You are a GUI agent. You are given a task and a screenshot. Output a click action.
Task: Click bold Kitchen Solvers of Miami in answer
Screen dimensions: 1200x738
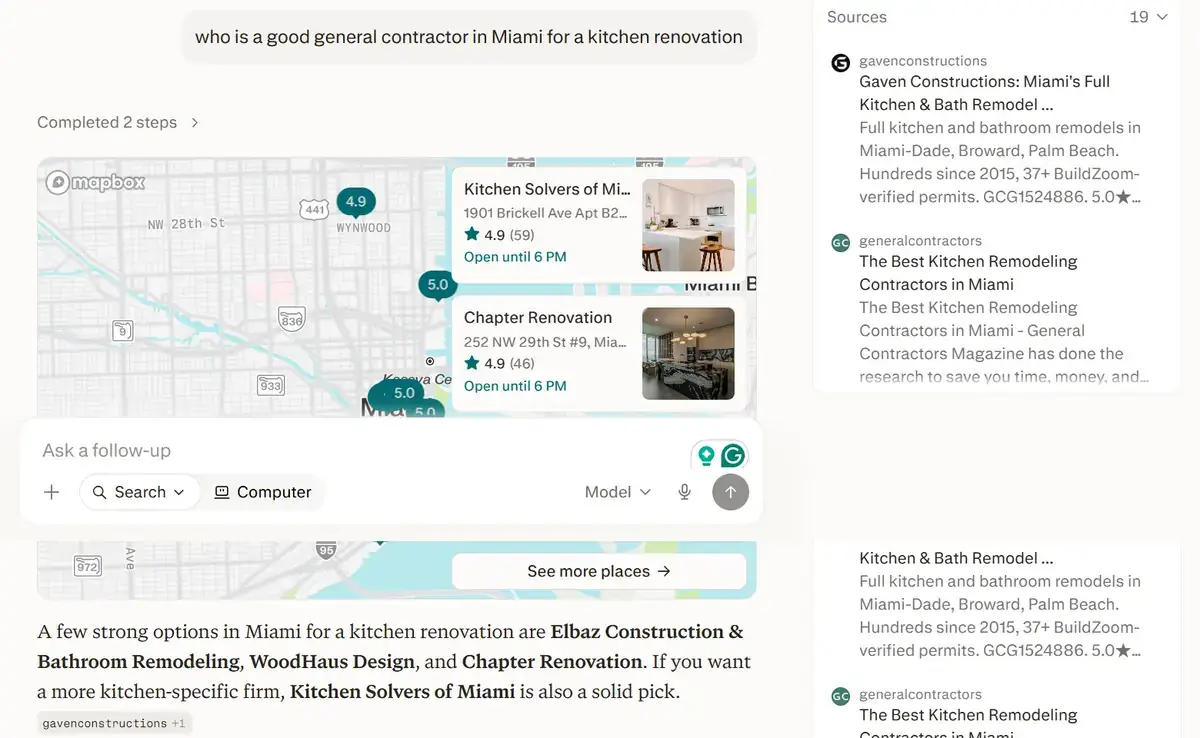[402, 692]
